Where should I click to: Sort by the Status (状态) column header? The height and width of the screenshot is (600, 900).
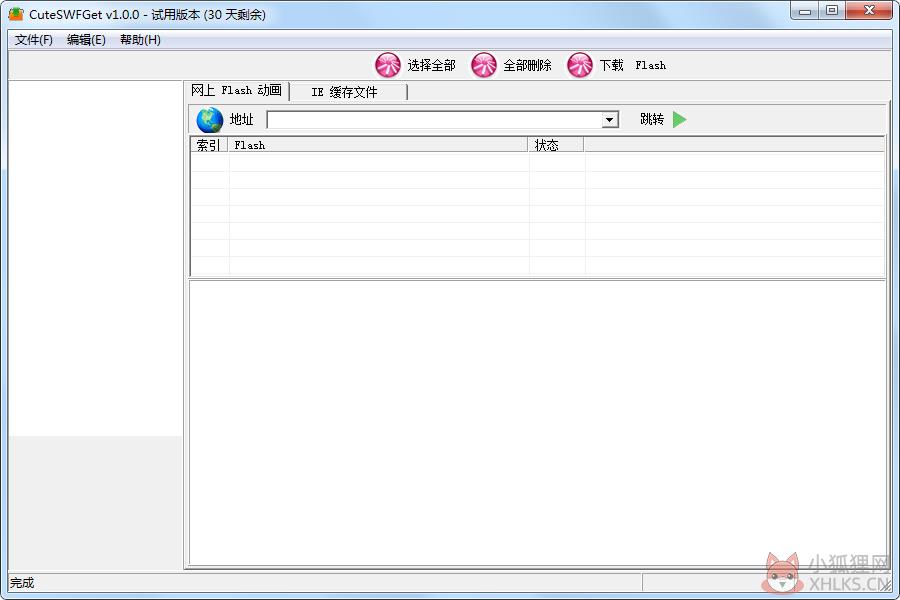click(556, 145)
